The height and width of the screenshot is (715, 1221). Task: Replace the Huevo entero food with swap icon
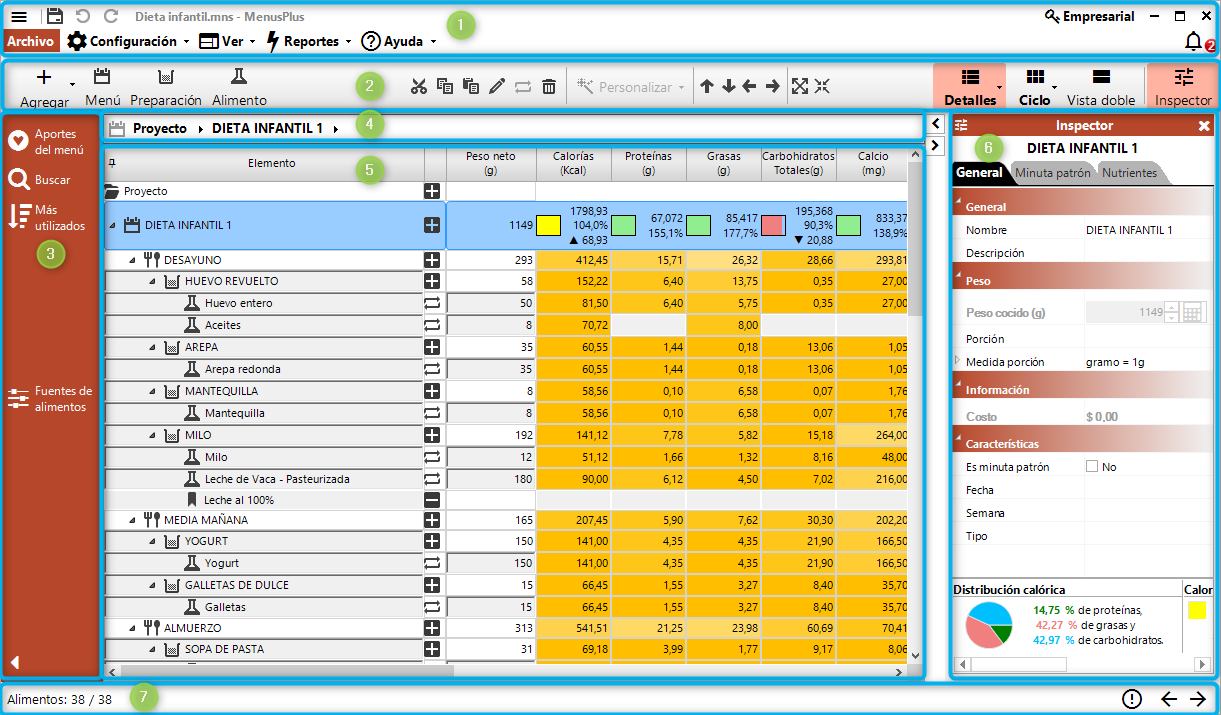tap(432, 303)
